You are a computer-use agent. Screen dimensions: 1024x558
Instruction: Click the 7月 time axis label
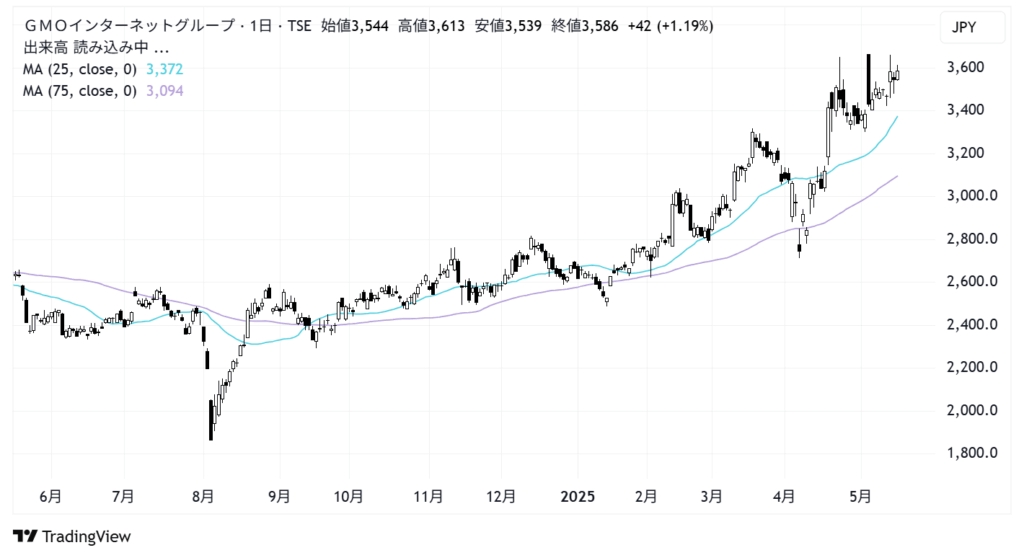pos(123,497)
